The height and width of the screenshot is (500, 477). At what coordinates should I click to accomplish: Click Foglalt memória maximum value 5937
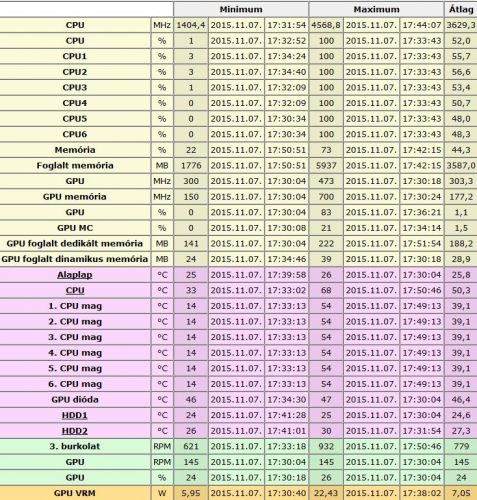pyautogui.click(x=326, y=166)
